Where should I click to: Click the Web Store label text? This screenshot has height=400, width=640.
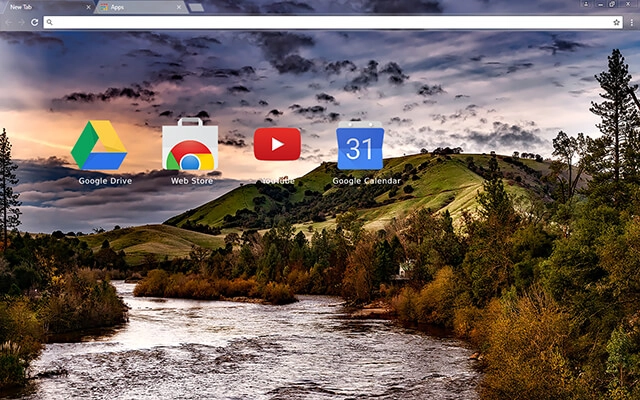(x=192, y=181)
